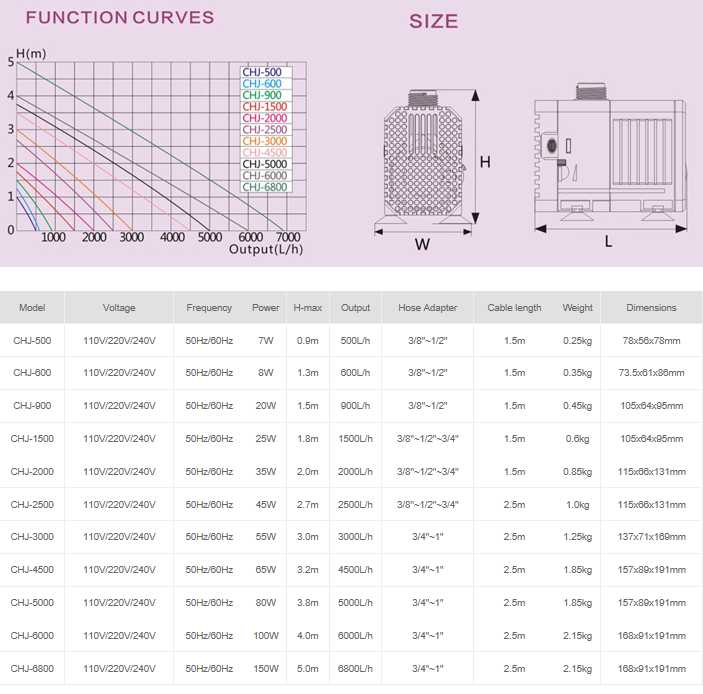Click the H(m) axis label on chart
Viewport: 703px width, 694px height.
(x=31, y=52)
